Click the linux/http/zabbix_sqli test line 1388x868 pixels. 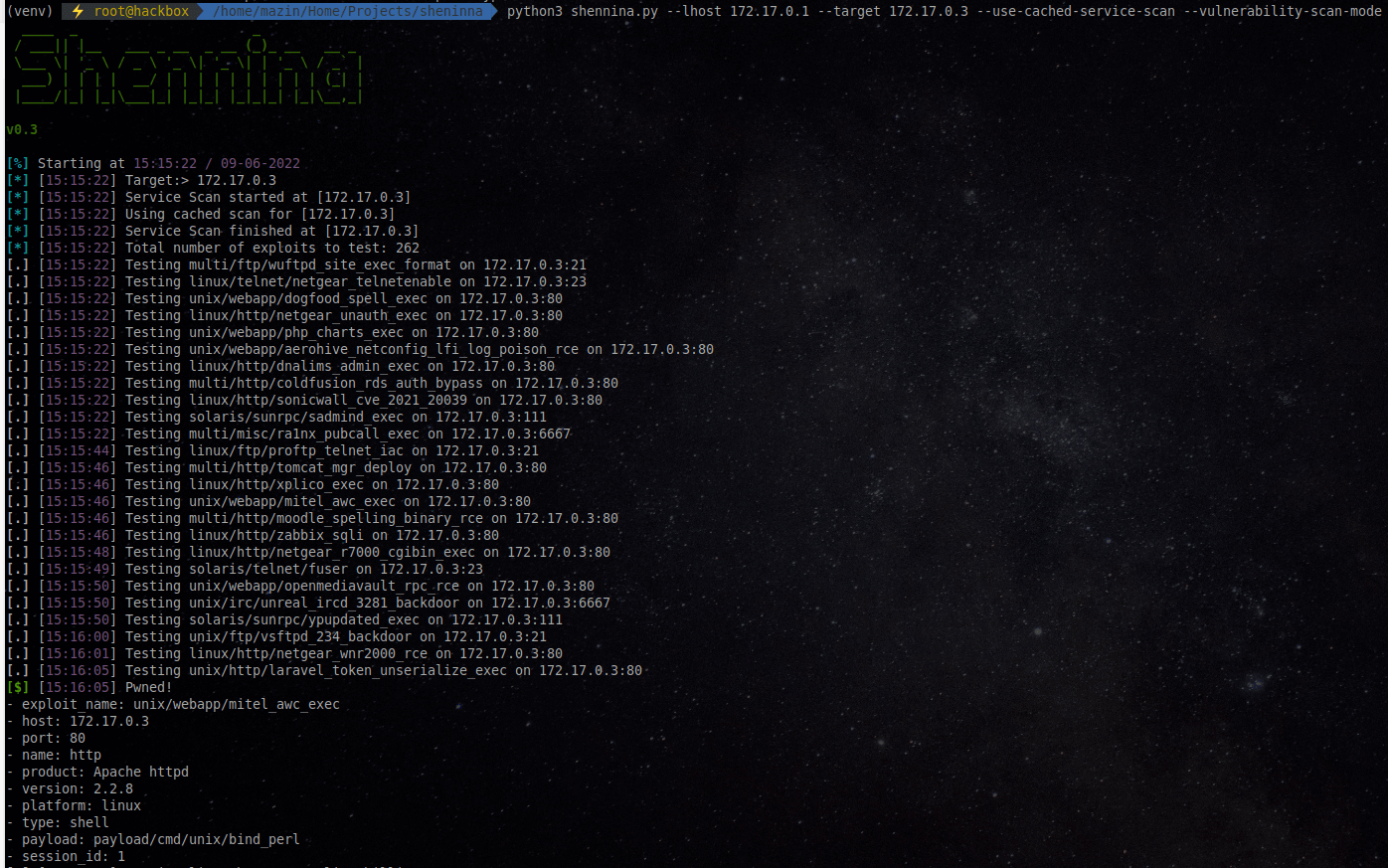pyautogui.click(x=253, y=535)
